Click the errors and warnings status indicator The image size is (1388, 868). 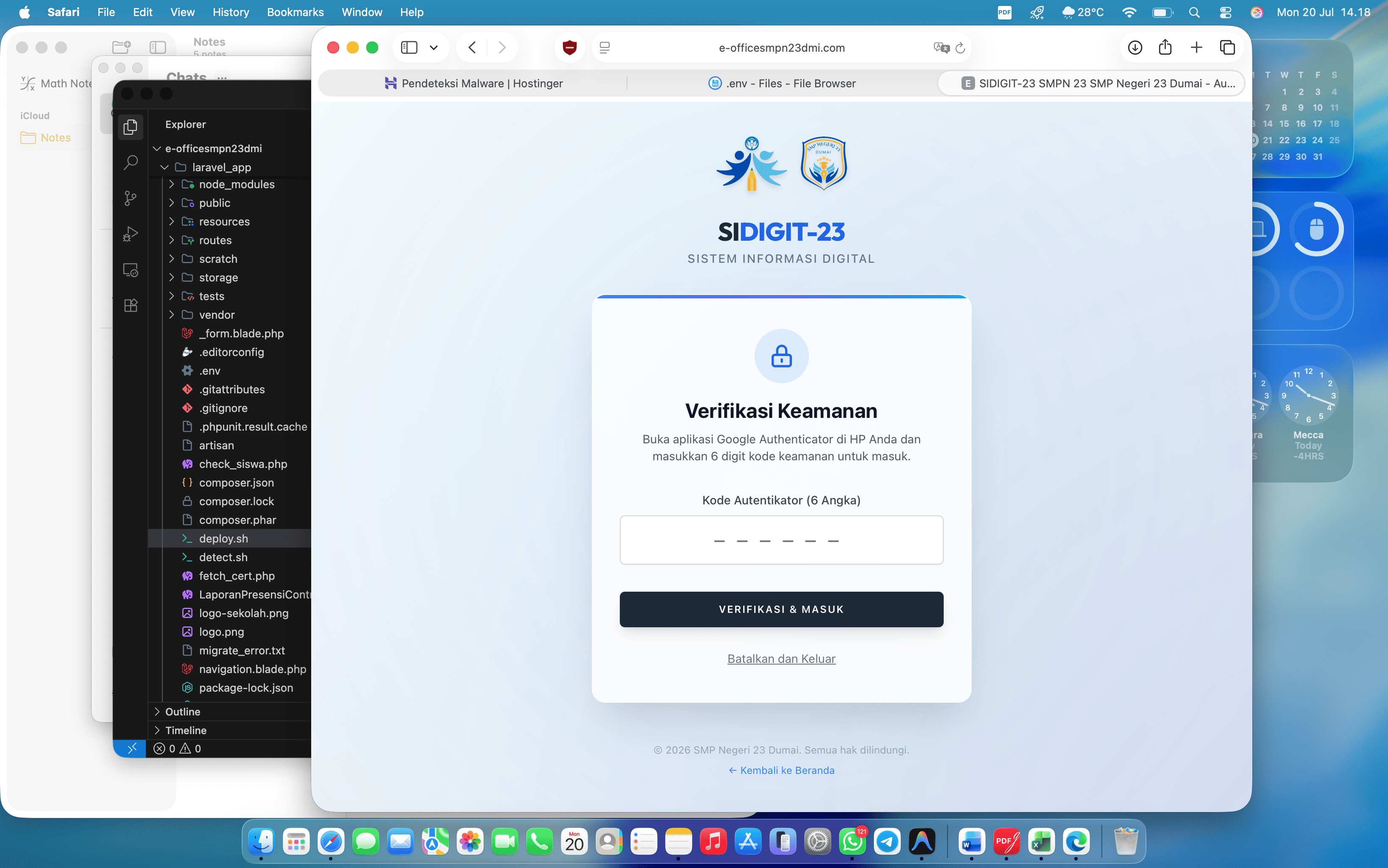(x=178, y=748)
